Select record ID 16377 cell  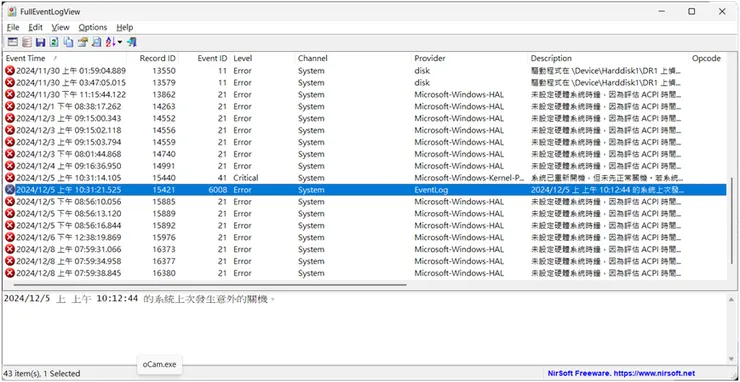coord(164,261)
